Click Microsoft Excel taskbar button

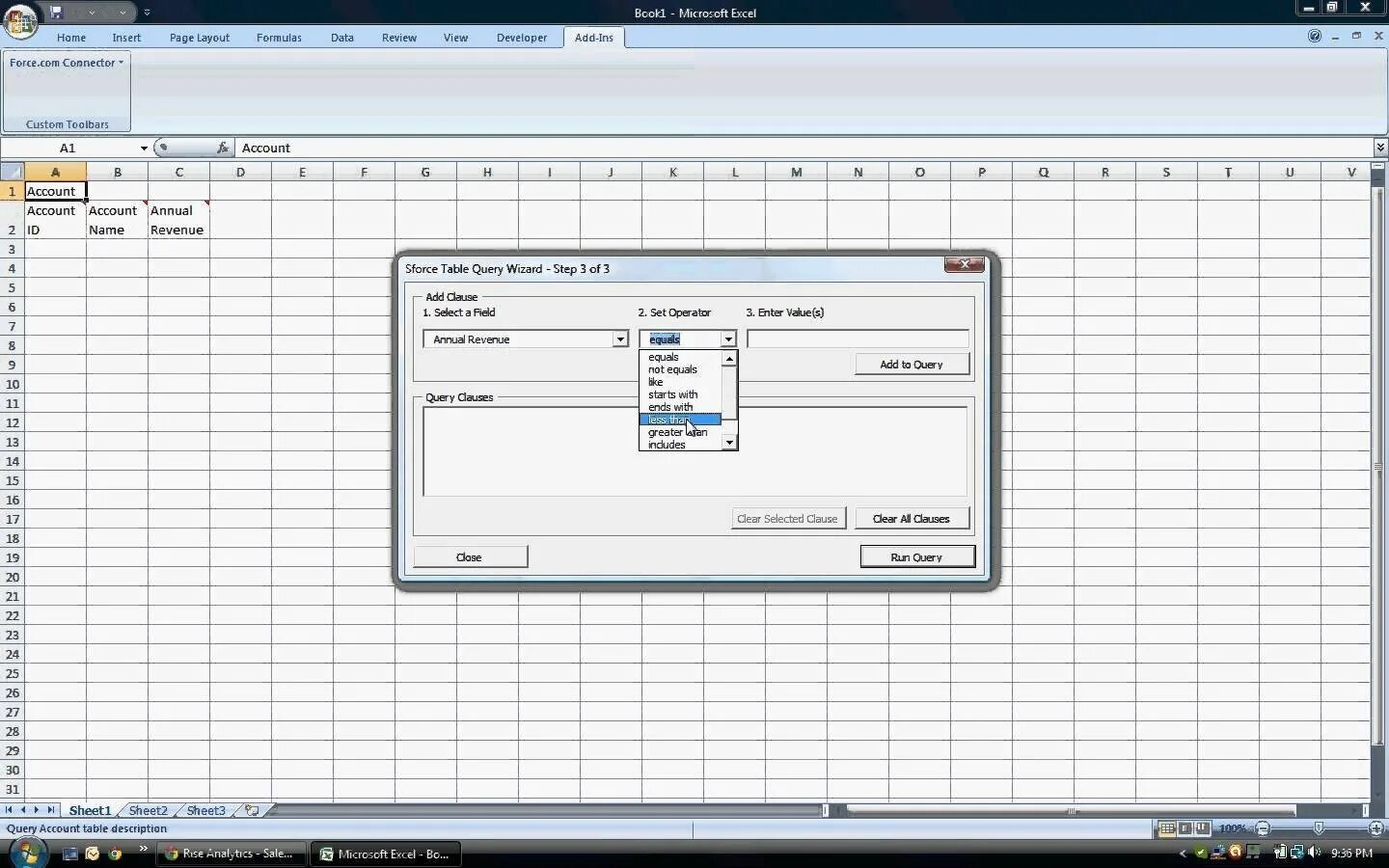[388, 854]
